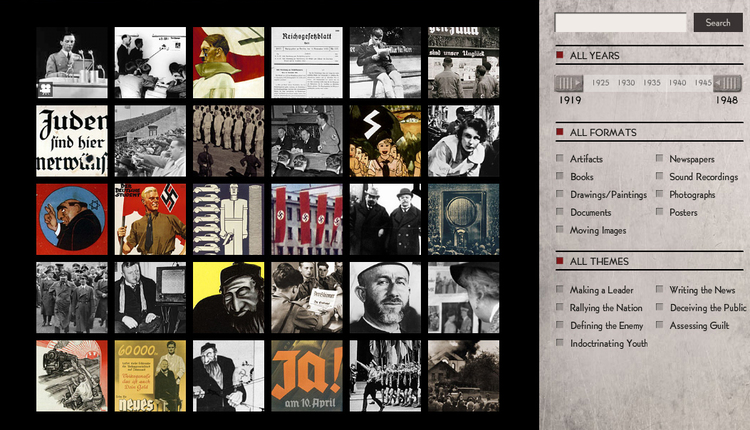Open the Reichsgesetzblatt document thumbnail

(306, 62)
